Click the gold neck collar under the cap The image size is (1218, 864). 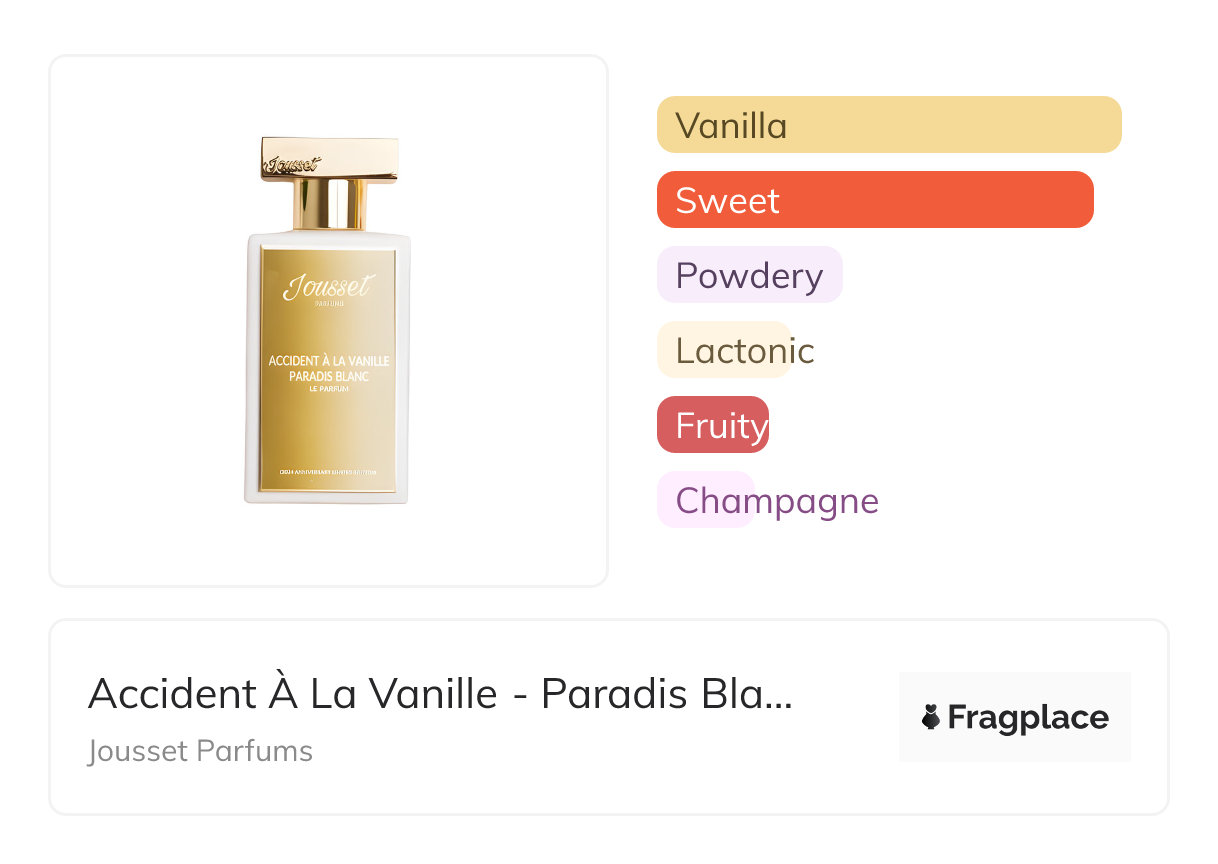[329, 204]
